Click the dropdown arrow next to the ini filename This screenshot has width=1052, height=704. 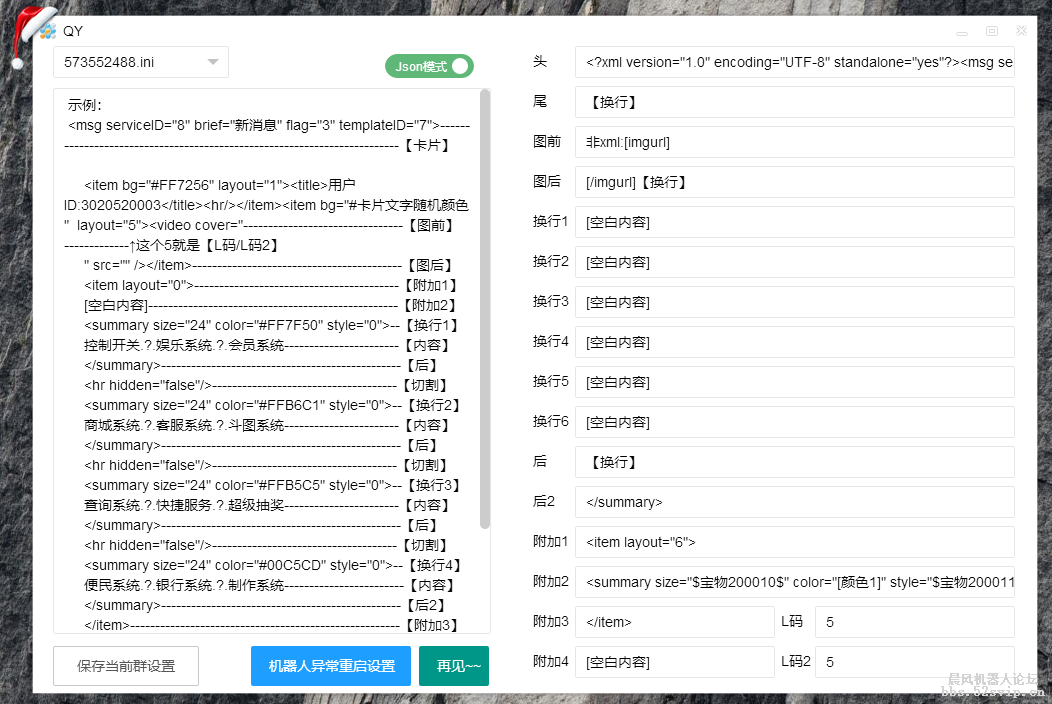pyautogui.click(x=213, y=61)
